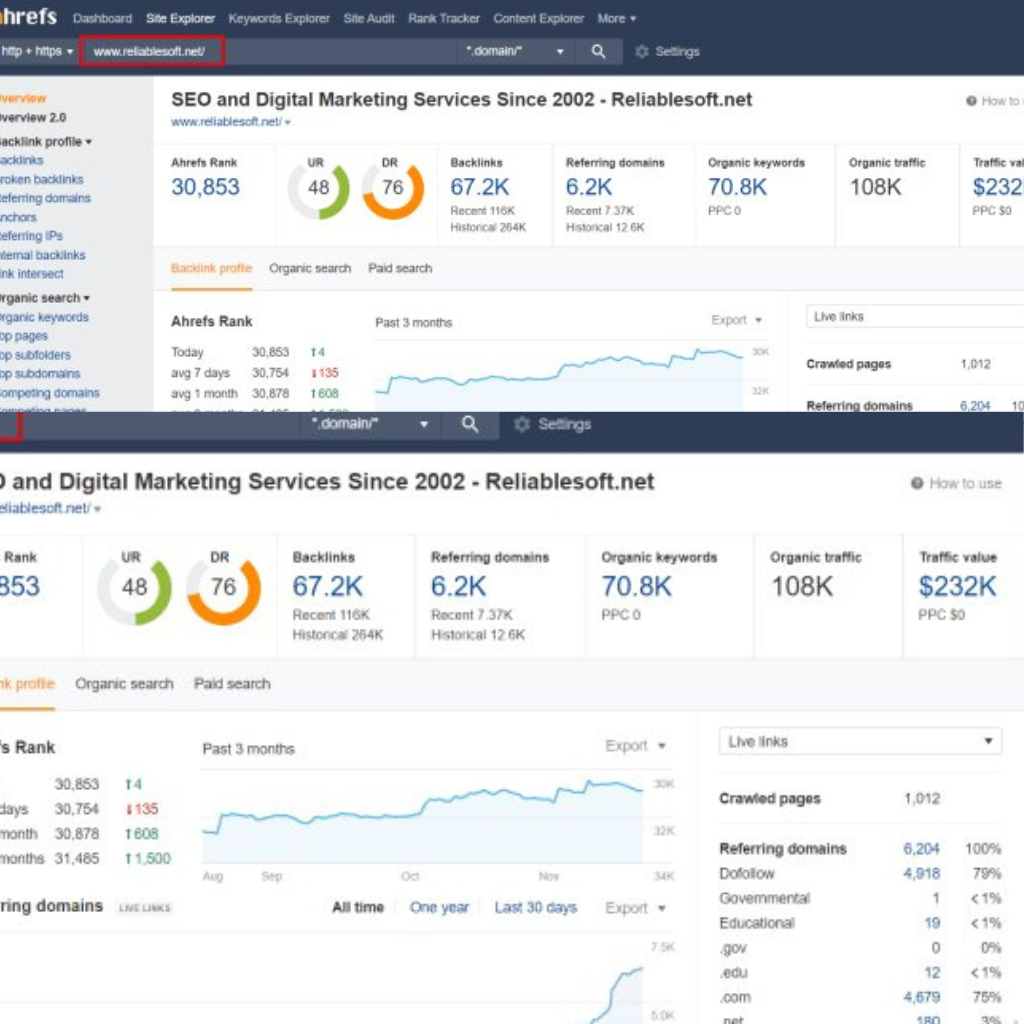Click the Ahrefs logo
The width and height of the screenshot is (1024, 1024).
[x=28, y=16]
